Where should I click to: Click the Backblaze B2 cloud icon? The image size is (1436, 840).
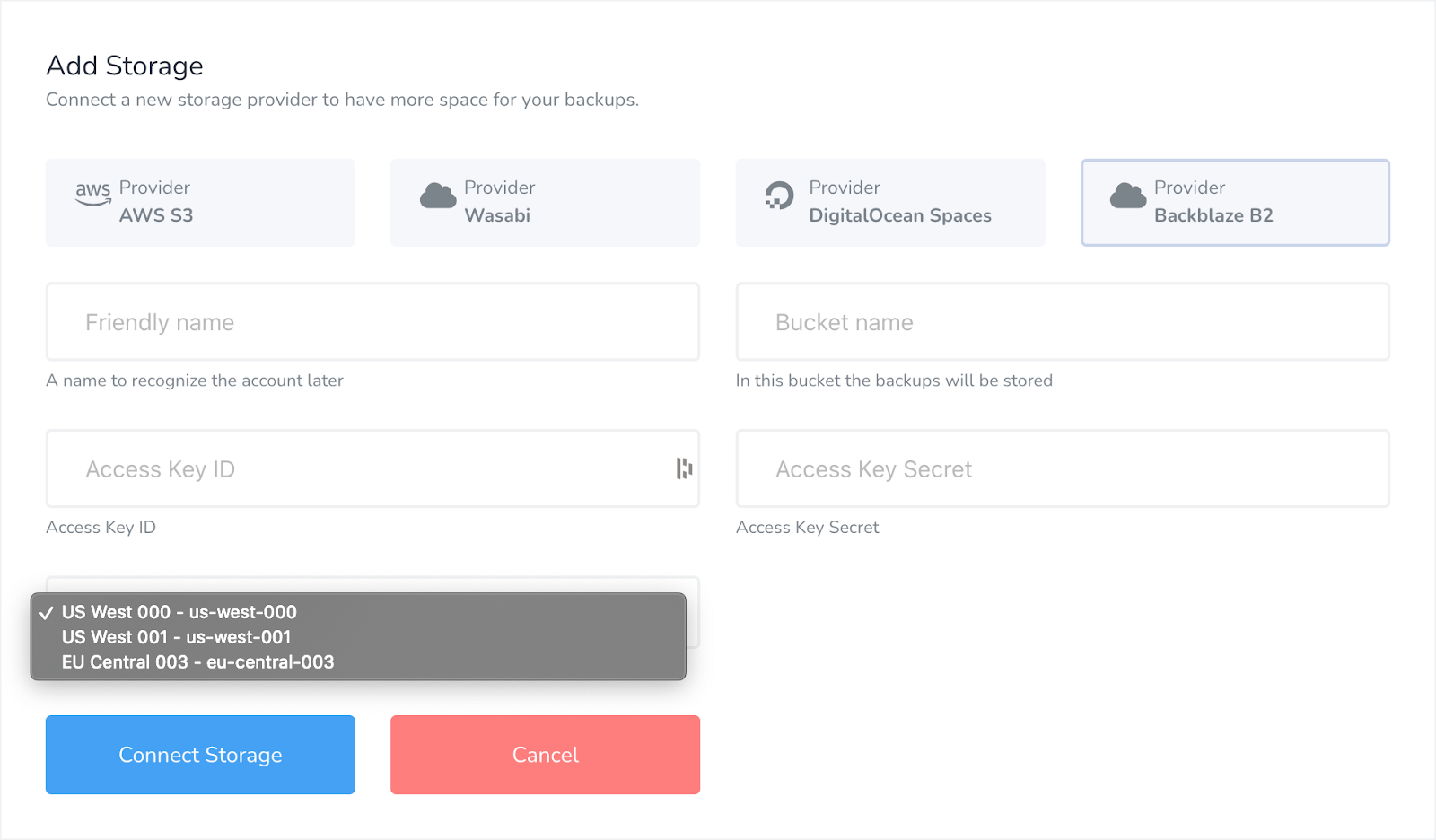tap(1128, 195)
